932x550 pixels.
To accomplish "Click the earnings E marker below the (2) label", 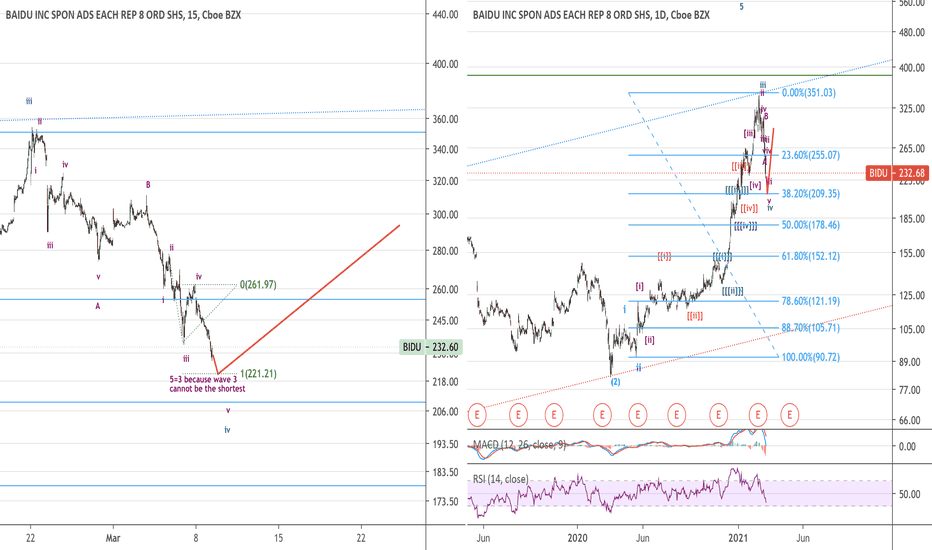I will click(602, 415).
